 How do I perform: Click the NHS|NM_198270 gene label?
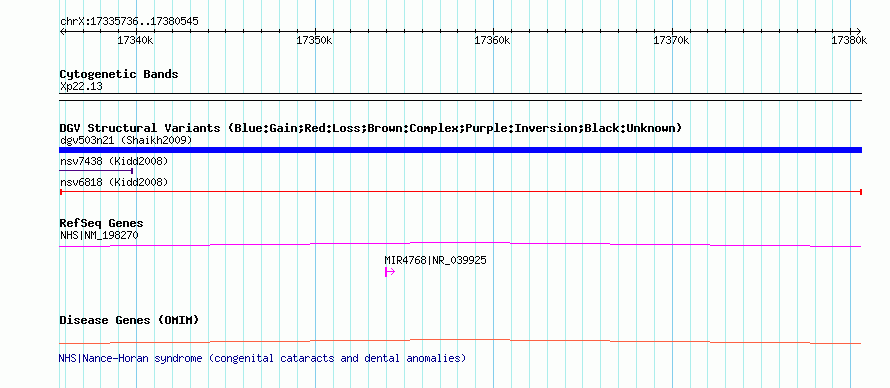point(99,235)
